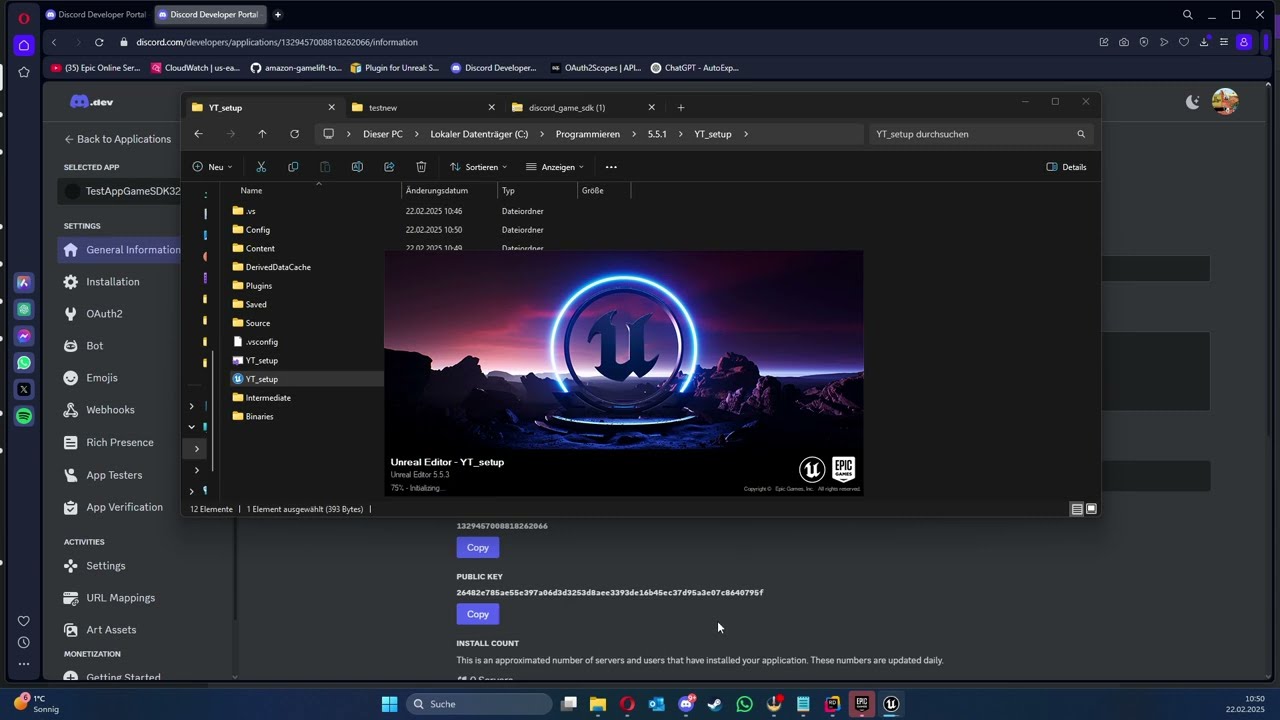Open Messenger in Opera sidebar
The height and width of the screenshot is (720, 1280).
pyautogui.click(x=24, y=336)
